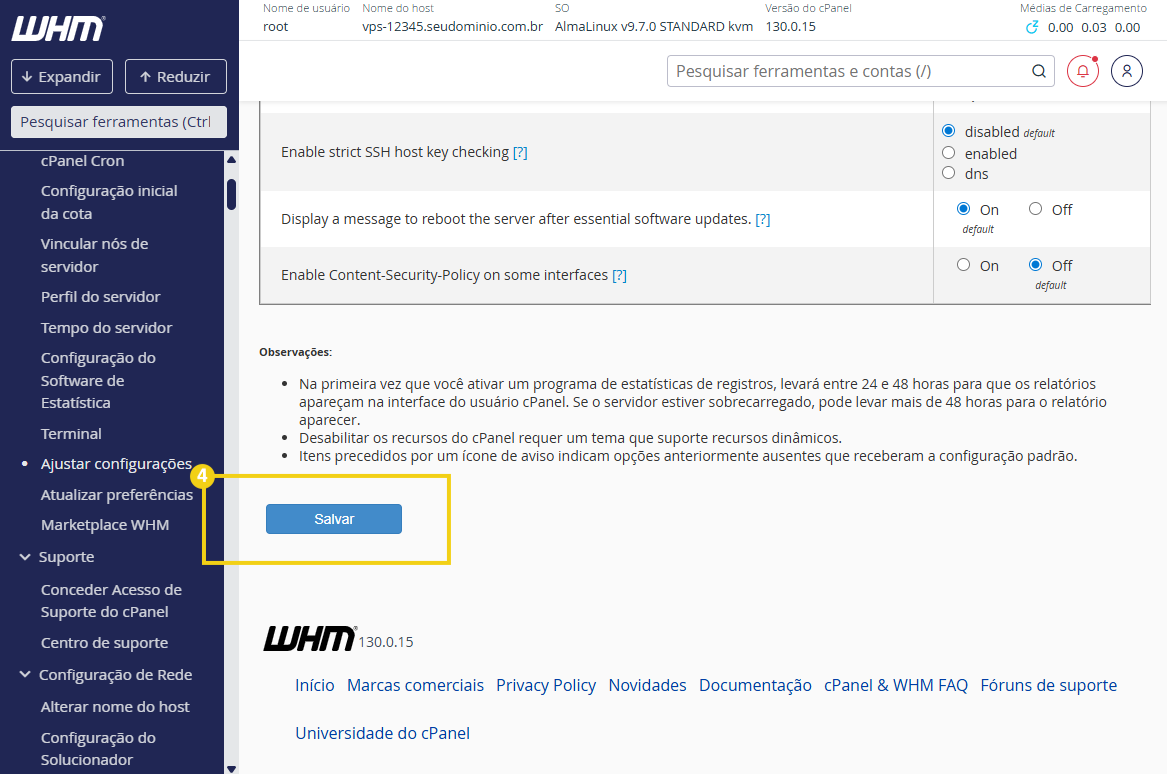Viewport: 1167px width, 774px height.
Task: Click the Salvar button
Action: (x=333, y=519)
